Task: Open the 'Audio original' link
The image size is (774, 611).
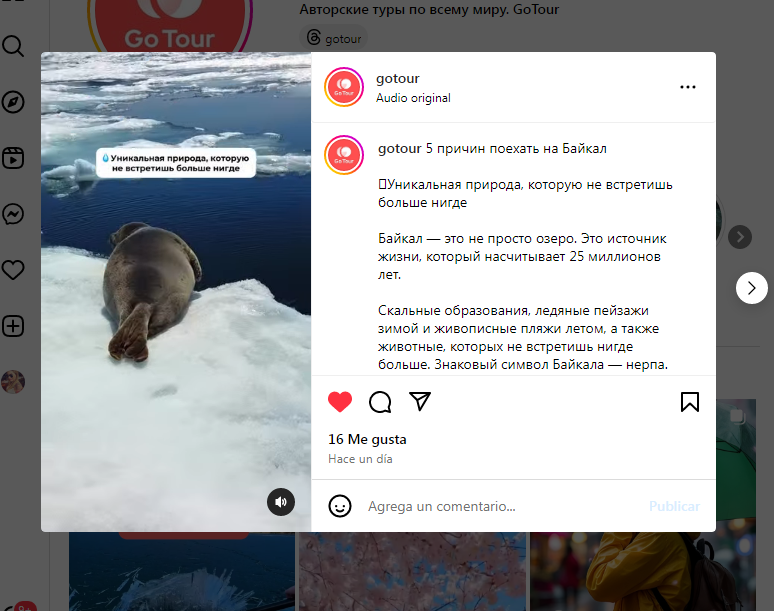Action: pos(413,98)
